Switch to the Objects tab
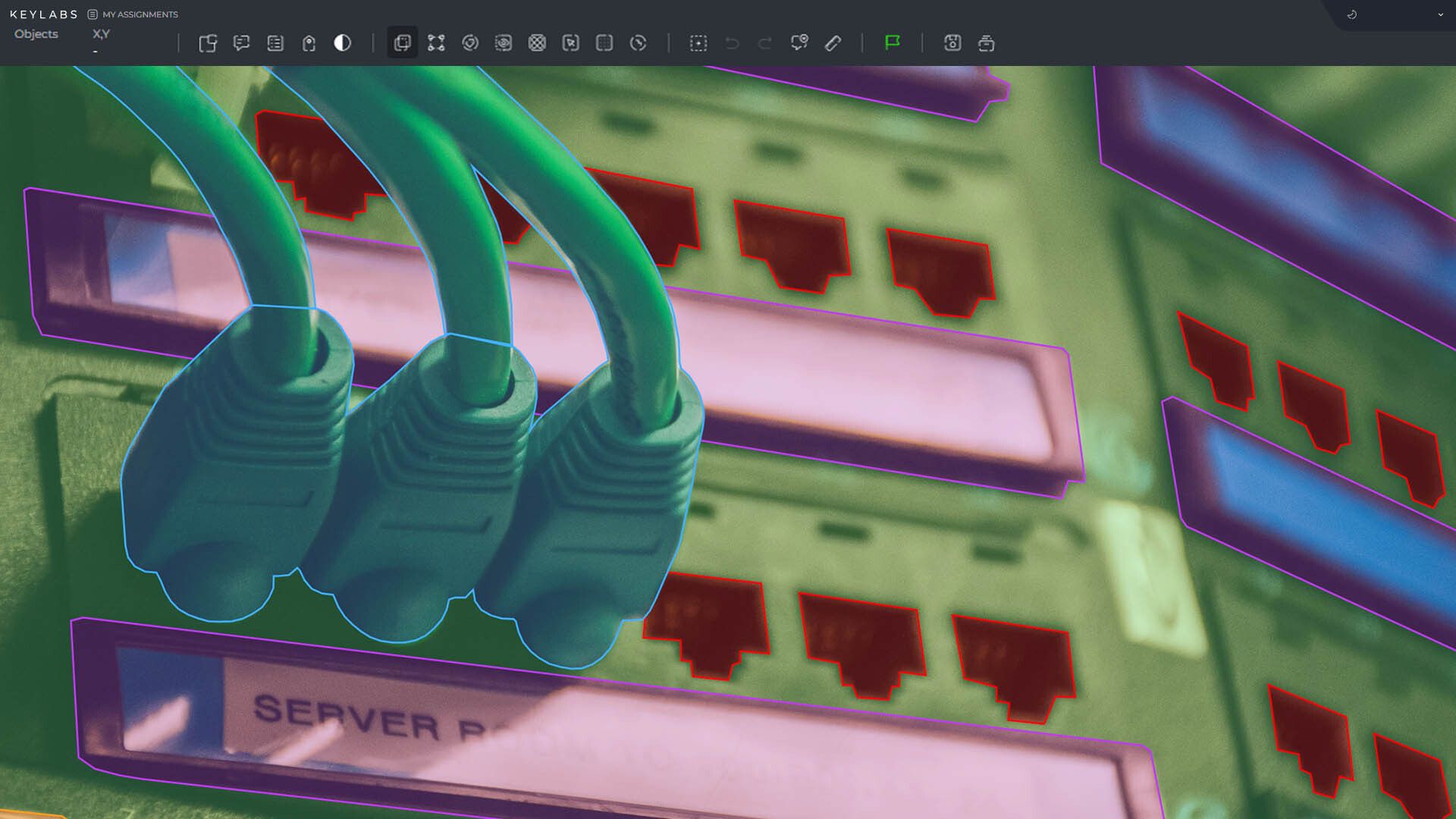1456x819 pixels. tap(36, 34)
